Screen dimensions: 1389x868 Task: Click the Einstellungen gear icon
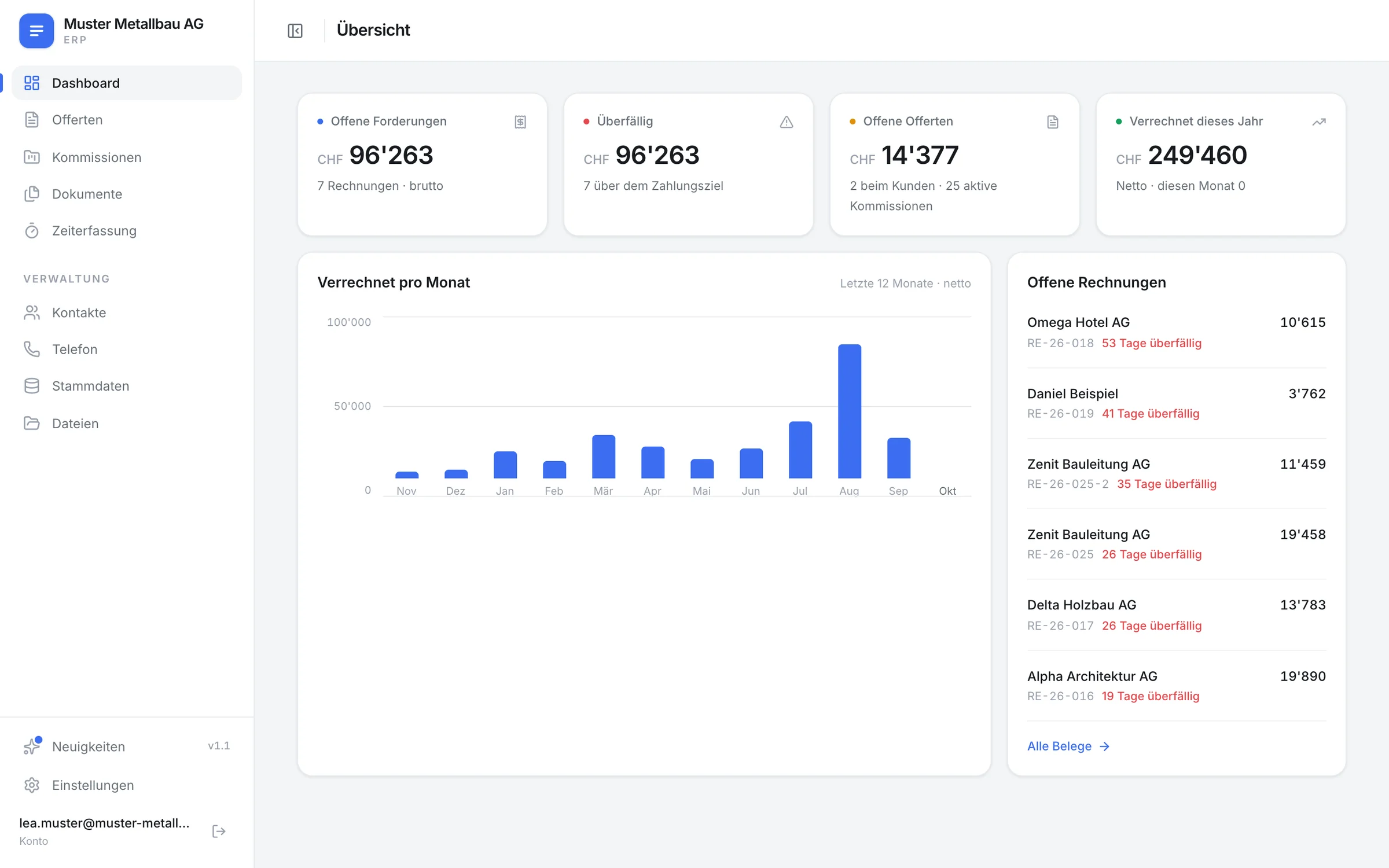32,785
